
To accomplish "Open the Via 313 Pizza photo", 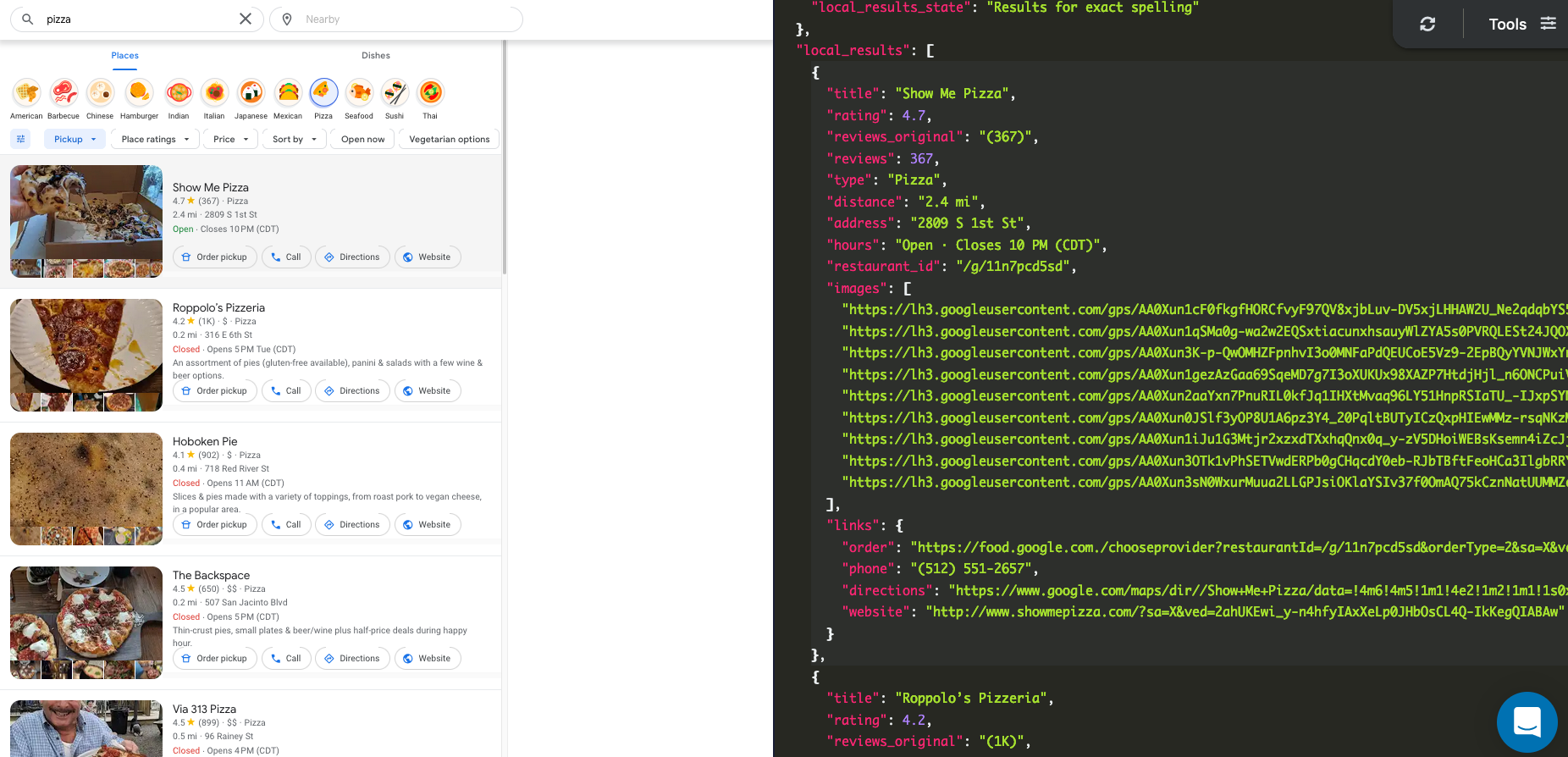I will [x=86, y=728].
